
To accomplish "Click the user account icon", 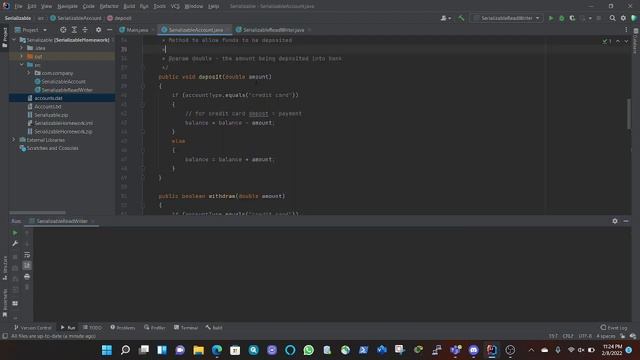I will [445, 18].
